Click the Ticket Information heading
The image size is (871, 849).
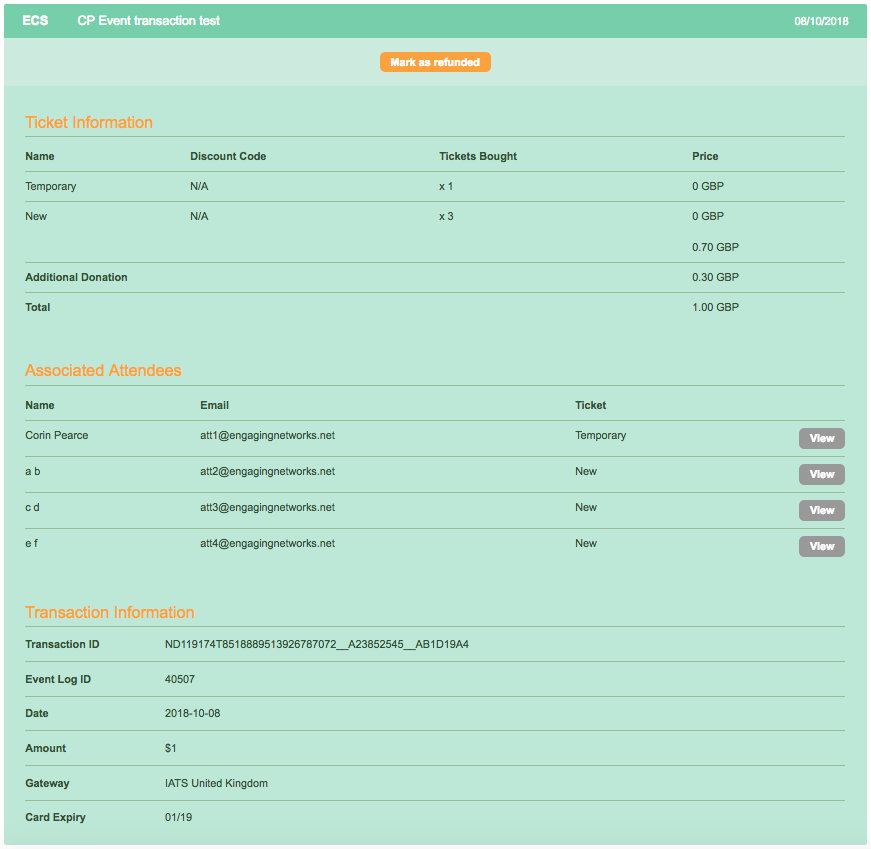pyautogui.click(x=89, y=122)
